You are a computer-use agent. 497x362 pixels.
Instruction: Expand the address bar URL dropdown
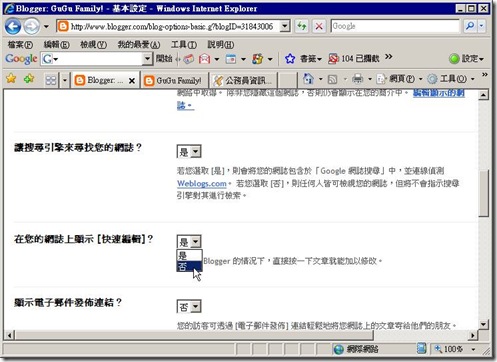[x=285, y=26]
